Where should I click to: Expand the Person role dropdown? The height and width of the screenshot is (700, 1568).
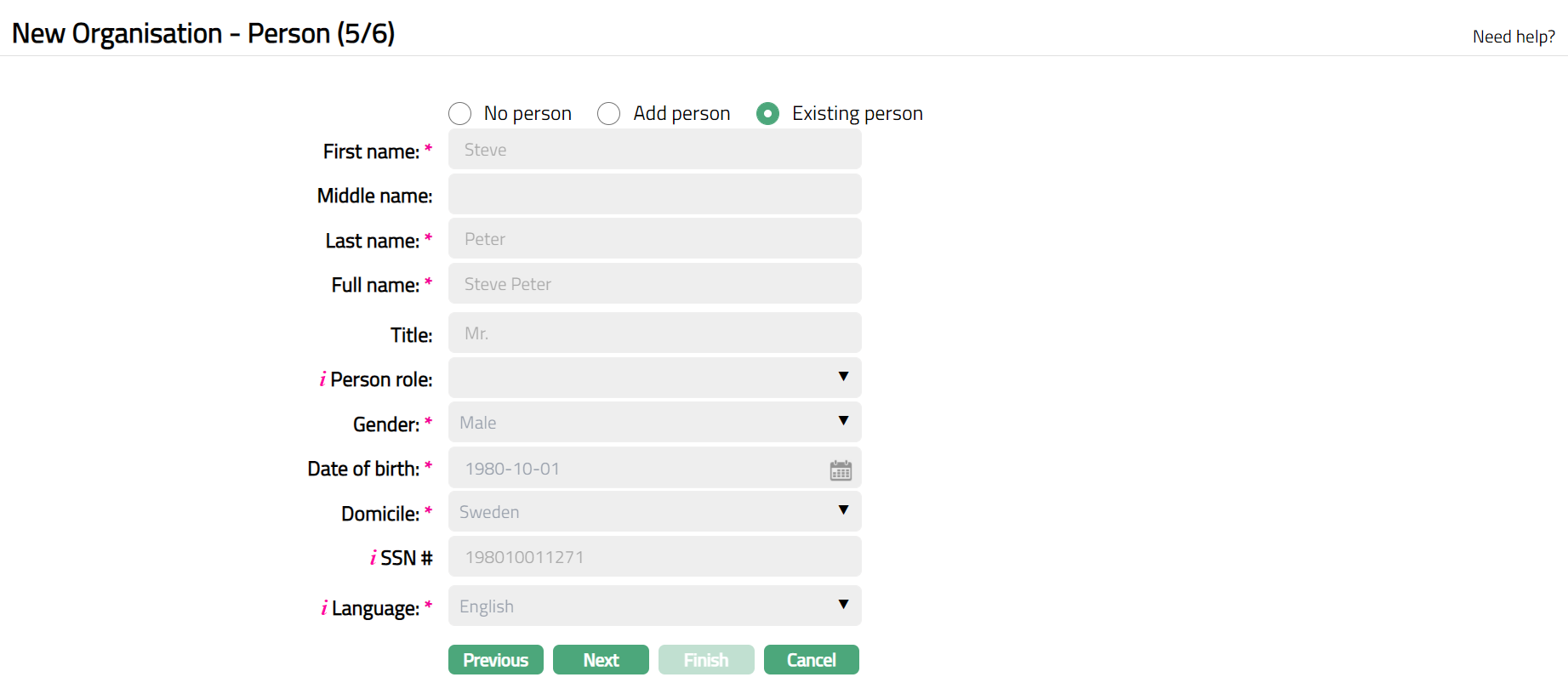pyautogui.click(x=654, y=378)
